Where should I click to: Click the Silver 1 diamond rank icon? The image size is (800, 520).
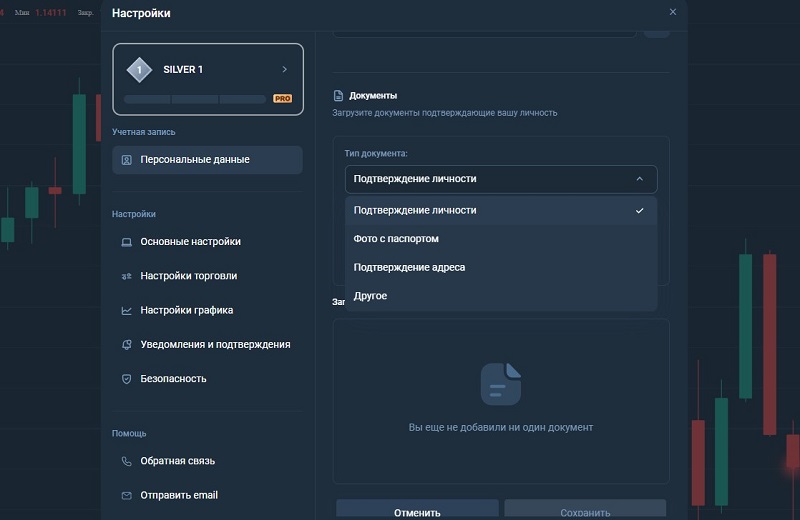(139, 70)
